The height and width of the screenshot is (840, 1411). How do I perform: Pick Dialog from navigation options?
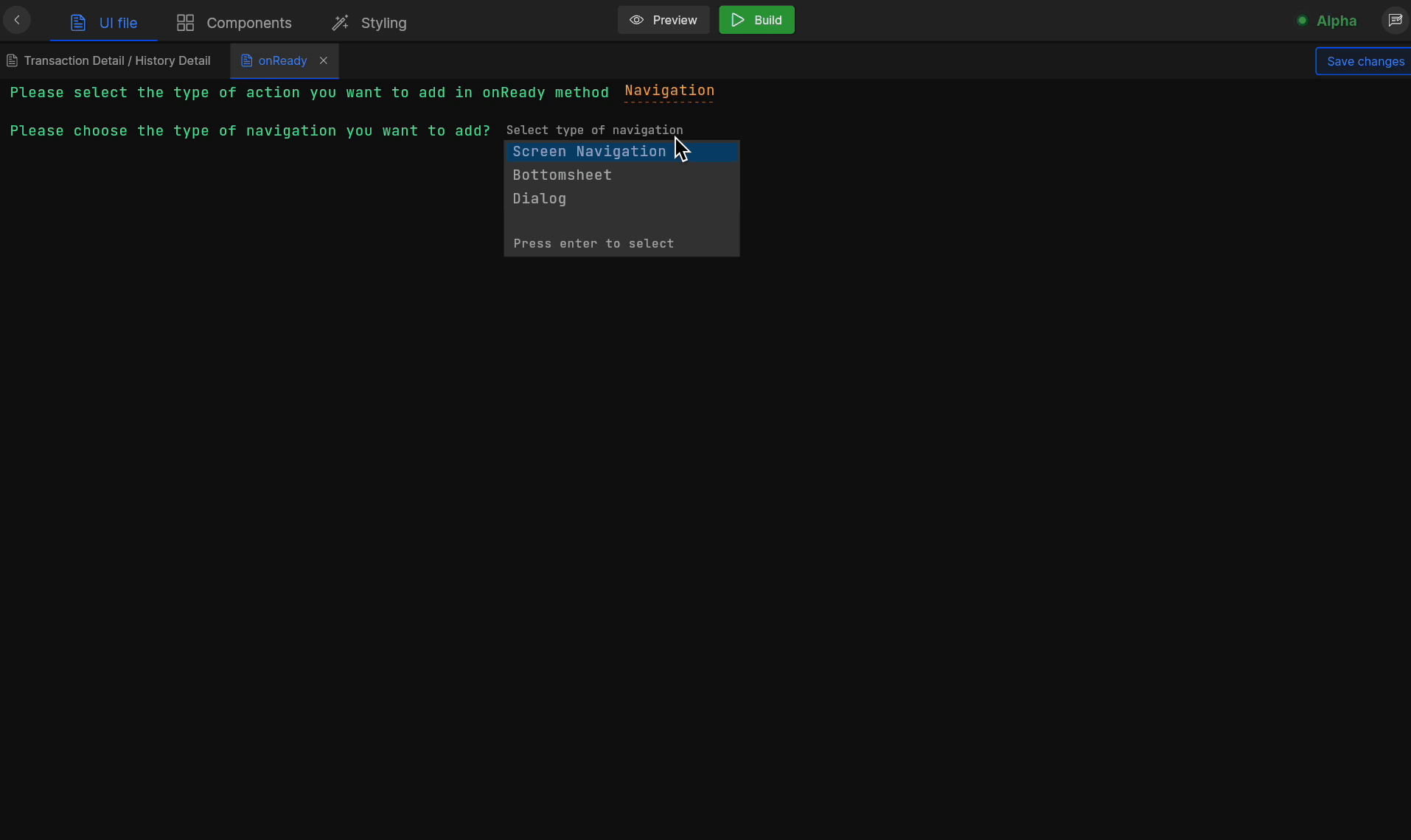point(539,199)
